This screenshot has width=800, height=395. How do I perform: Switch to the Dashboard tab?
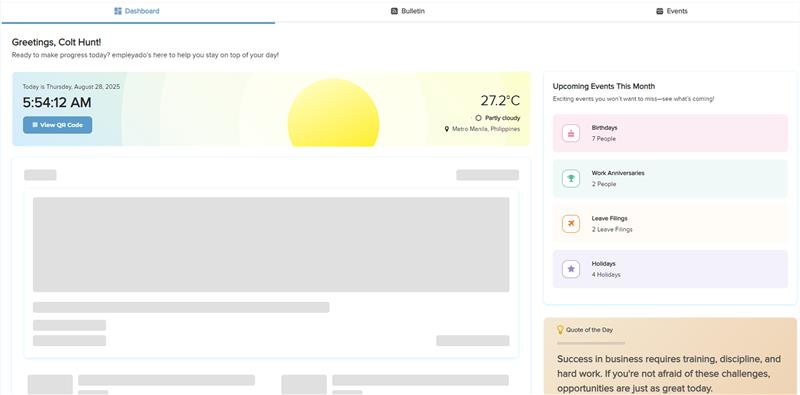point(138,11)
